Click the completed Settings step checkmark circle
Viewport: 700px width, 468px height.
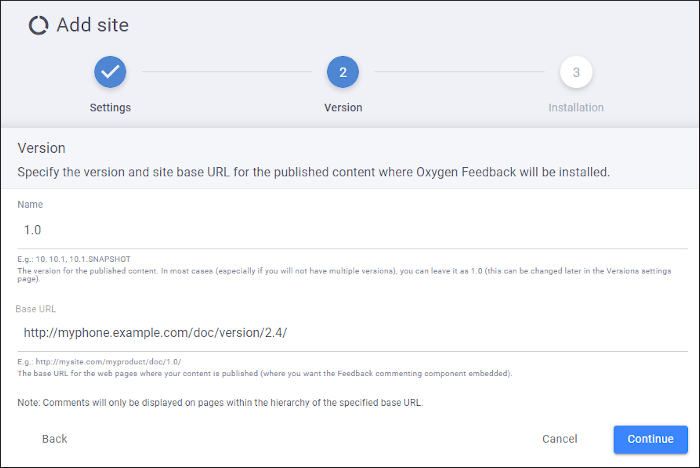110,72
